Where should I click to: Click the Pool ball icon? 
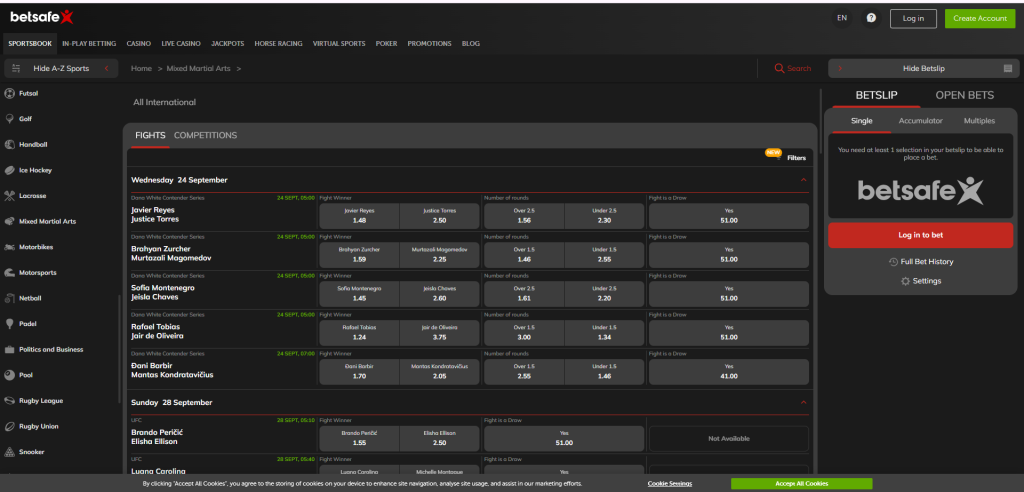tap(9, 375)
